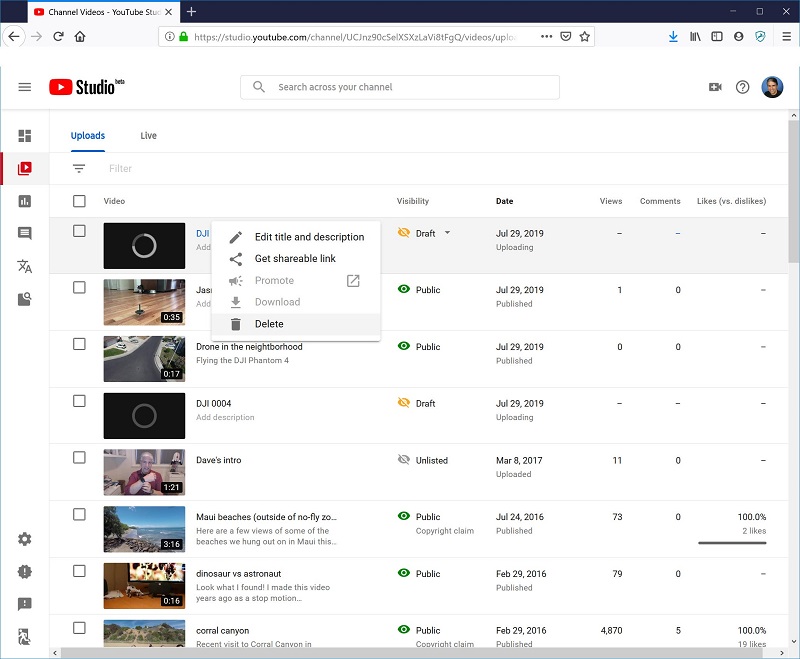
Task: Click the create video camera icon
Action: tap(714, 87)
